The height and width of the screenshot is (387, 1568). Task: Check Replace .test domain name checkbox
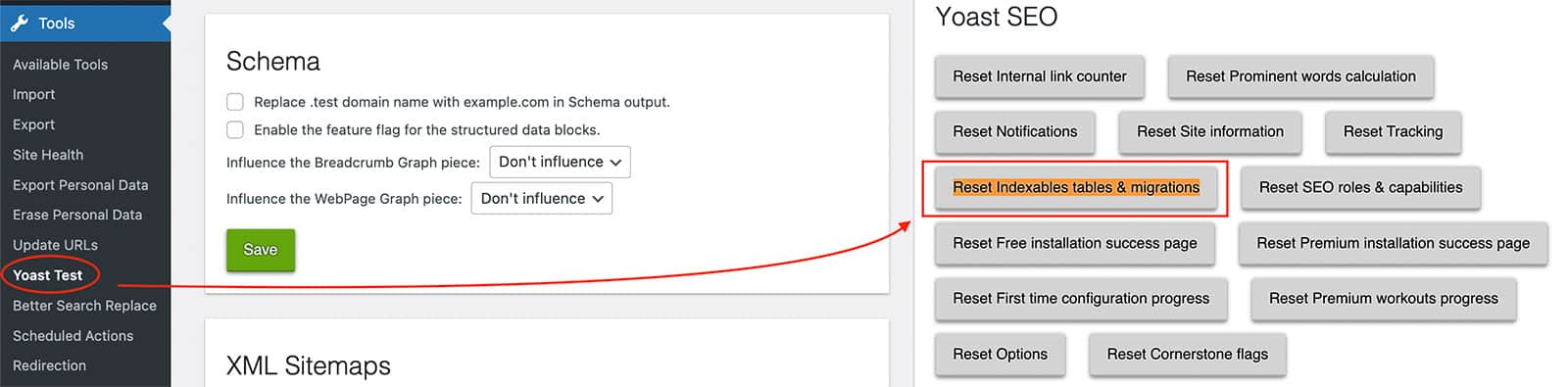pyautogui.click(x=235, y=102)
